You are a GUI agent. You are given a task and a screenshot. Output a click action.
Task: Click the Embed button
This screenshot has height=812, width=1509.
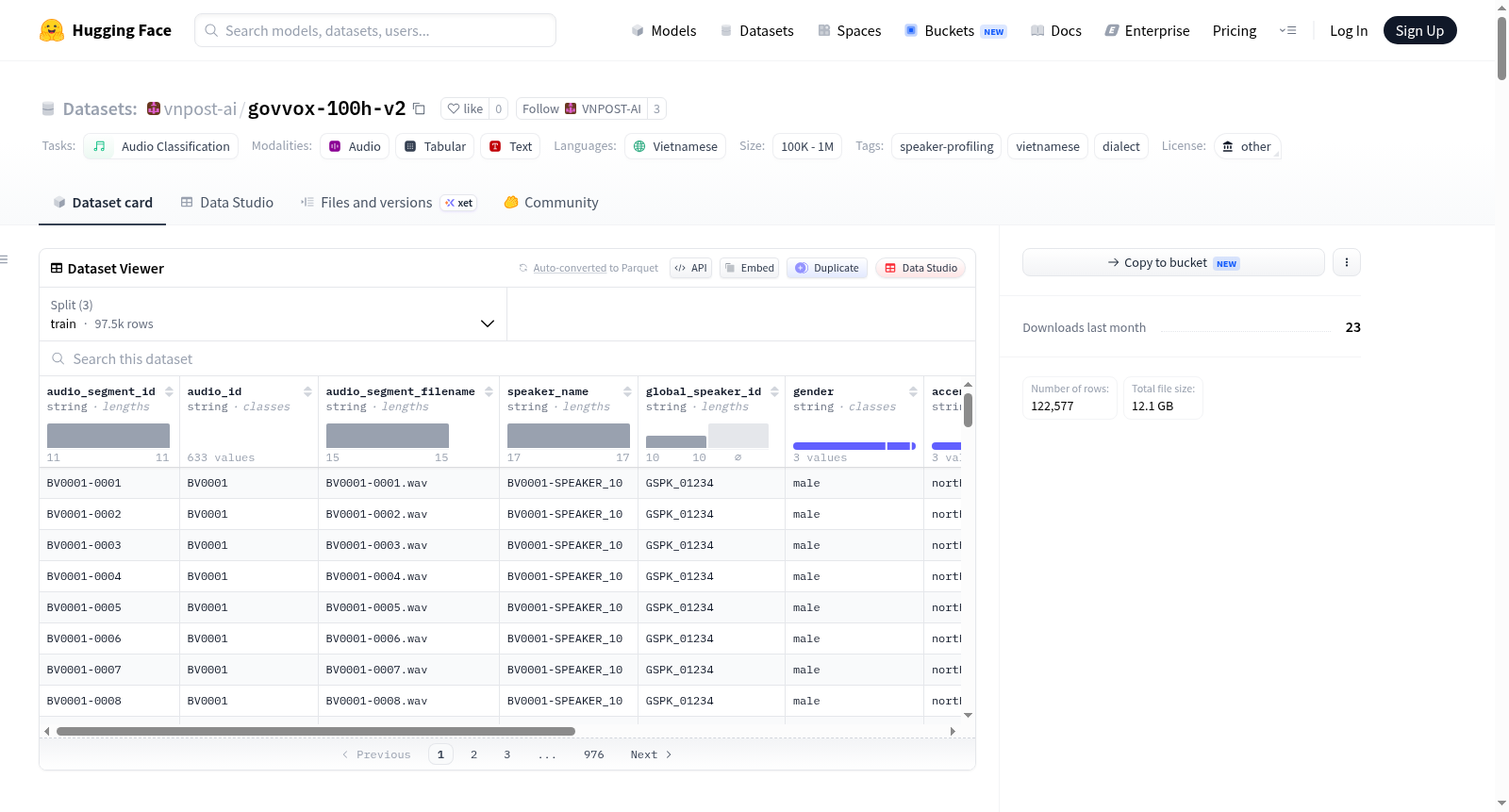coord(750,268)
